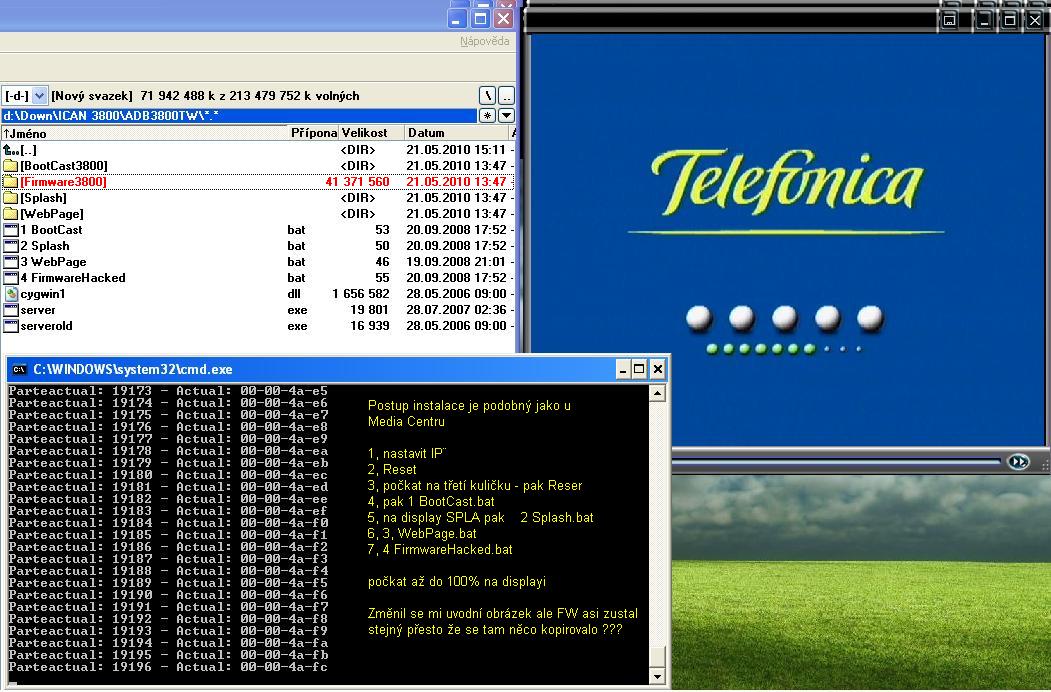Screen dimensions: 1051x692
Task: Click the cmd scrollbar up arrow
Action: 658,393
